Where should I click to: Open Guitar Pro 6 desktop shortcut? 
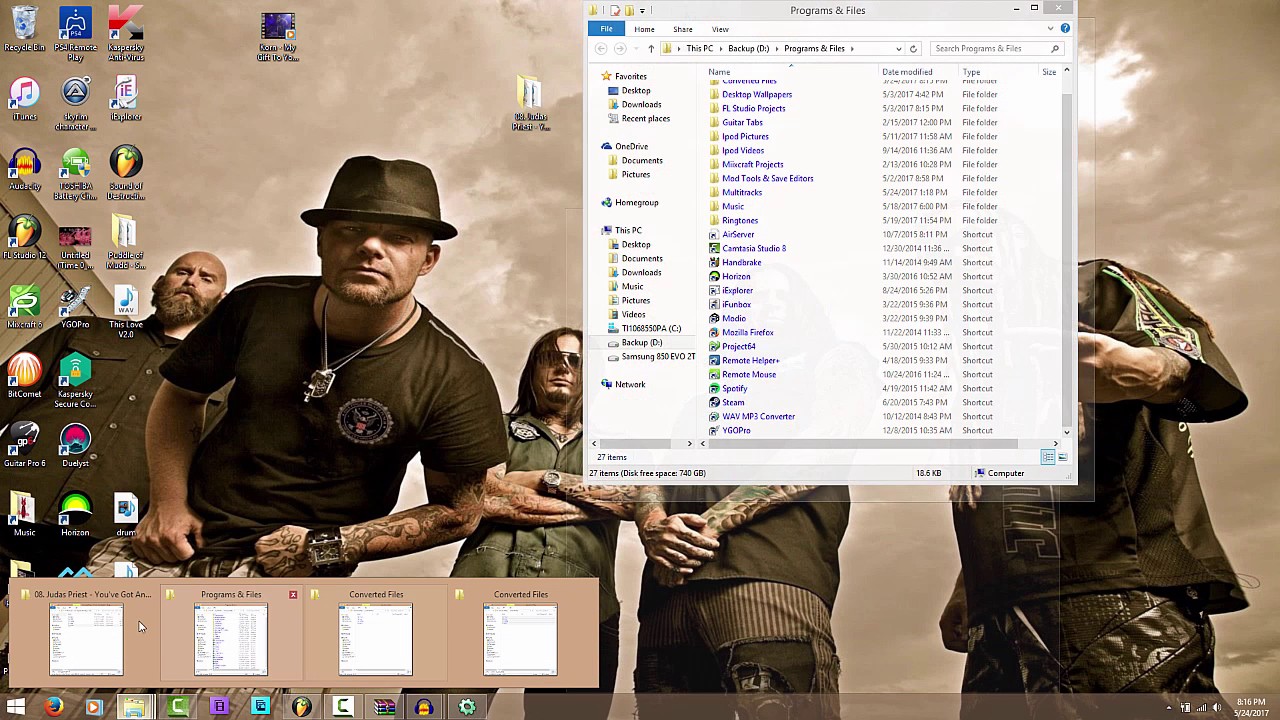tap(24, 444)
